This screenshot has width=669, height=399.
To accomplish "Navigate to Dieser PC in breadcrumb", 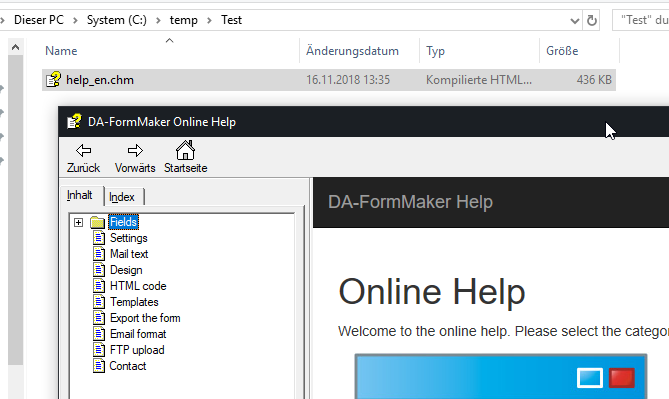I will tap(39, 20).
